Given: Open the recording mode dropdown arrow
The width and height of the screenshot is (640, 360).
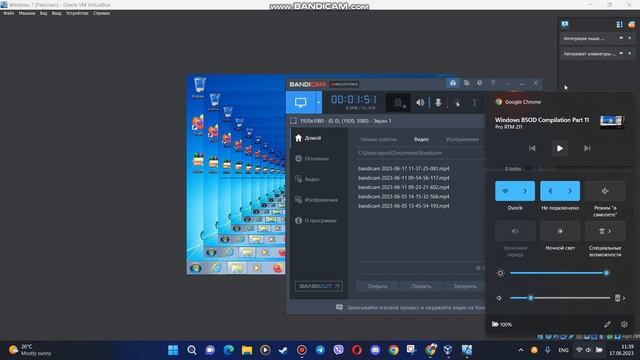Looking at the screenshot, I should tap(318, 102).
